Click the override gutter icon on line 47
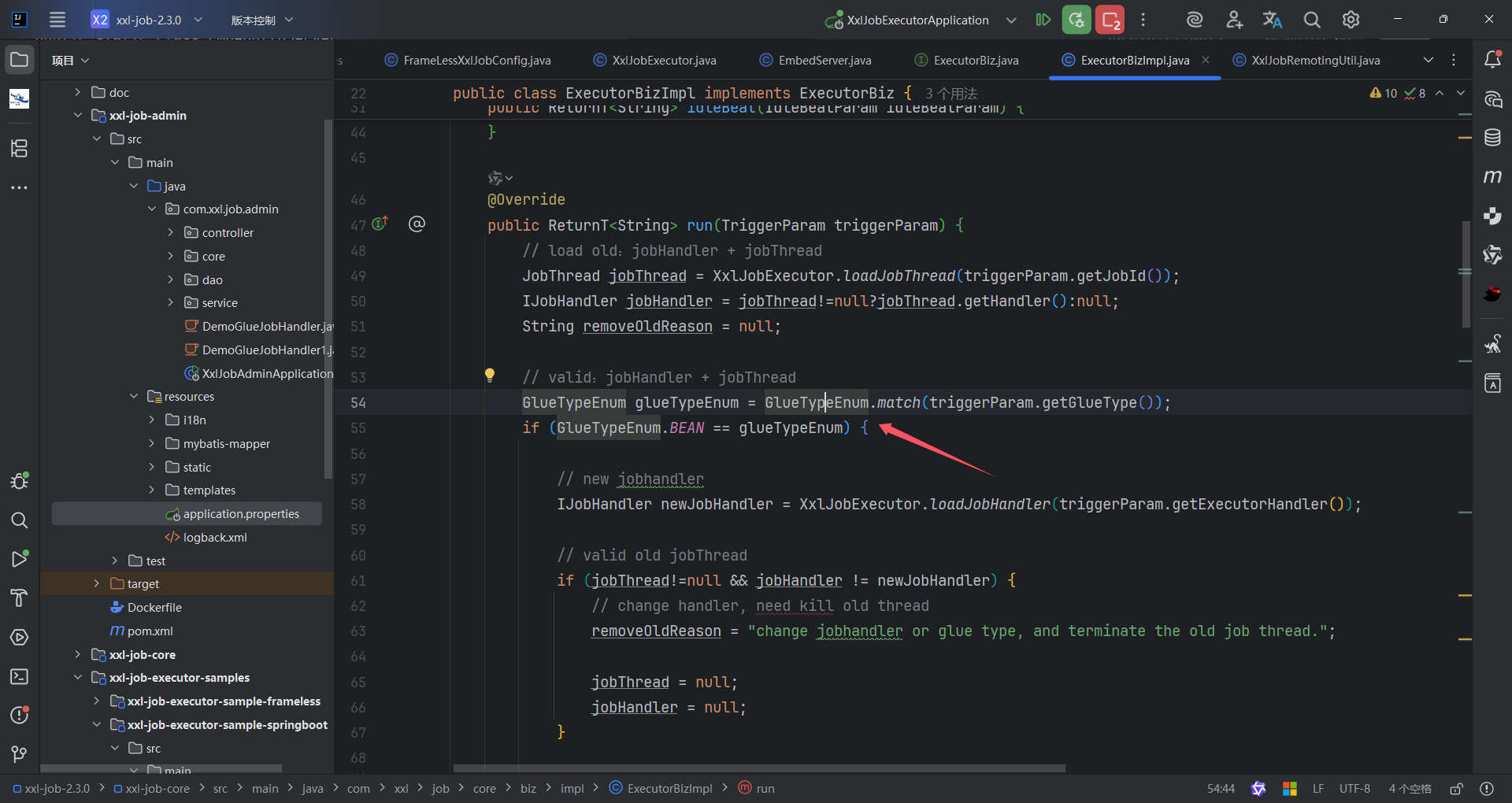Image resolution: width=1512 pixels, height=803 pixels. [380, 224]
